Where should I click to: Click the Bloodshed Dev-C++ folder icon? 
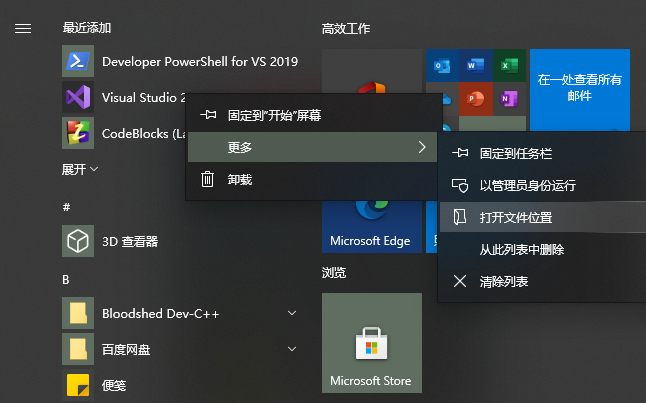pos(78,313)
